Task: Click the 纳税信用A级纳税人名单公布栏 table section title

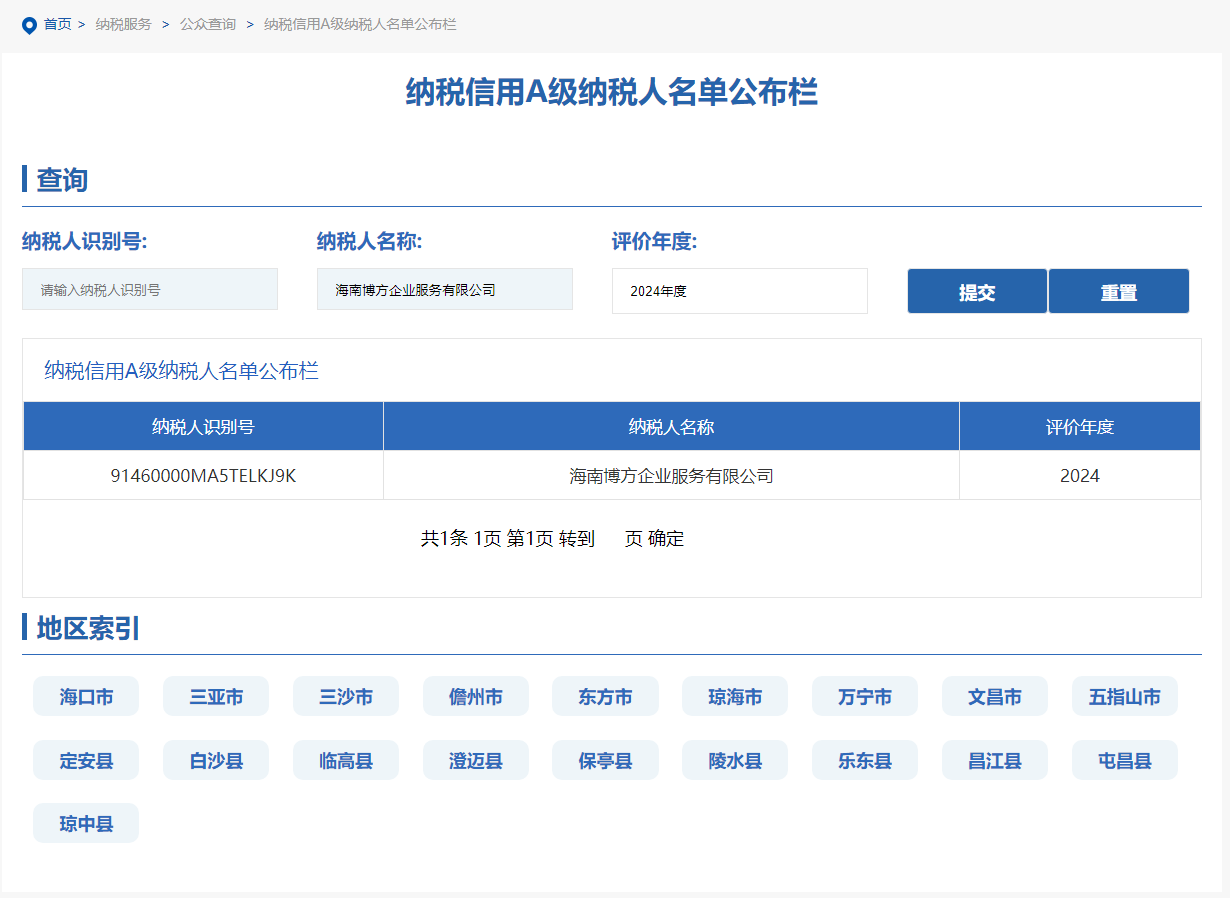Action: [x=181, y=371]
